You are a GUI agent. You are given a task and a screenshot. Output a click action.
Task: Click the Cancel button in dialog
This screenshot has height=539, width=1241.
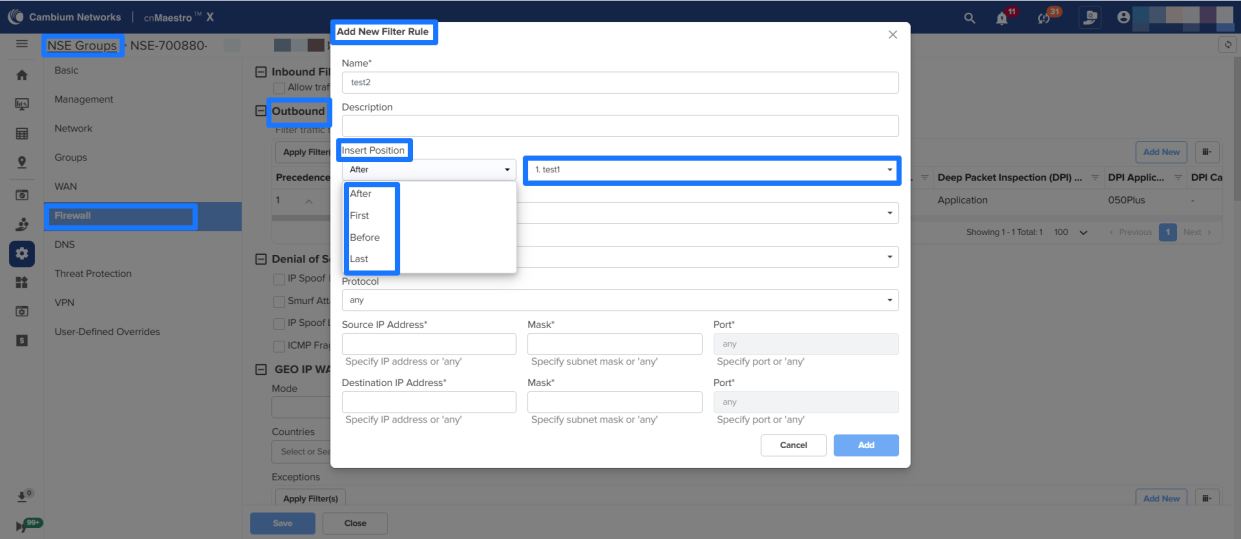tap(793, 445)
